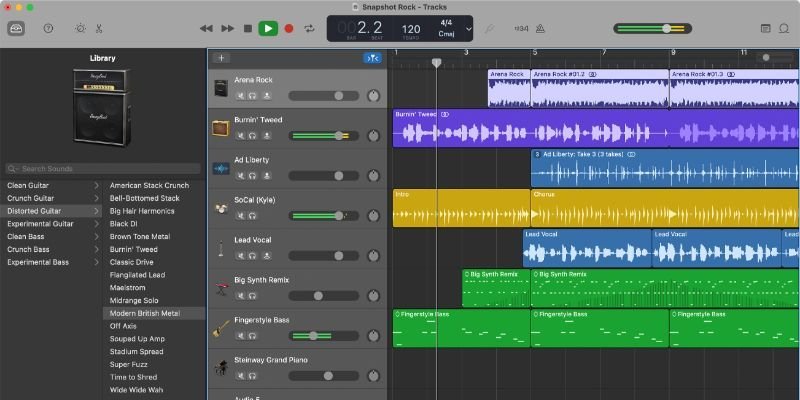Mute the SoCal (Kyle) track
This screenshot has height=400, width=800.
pyautogui.click(x=240, y=216)
